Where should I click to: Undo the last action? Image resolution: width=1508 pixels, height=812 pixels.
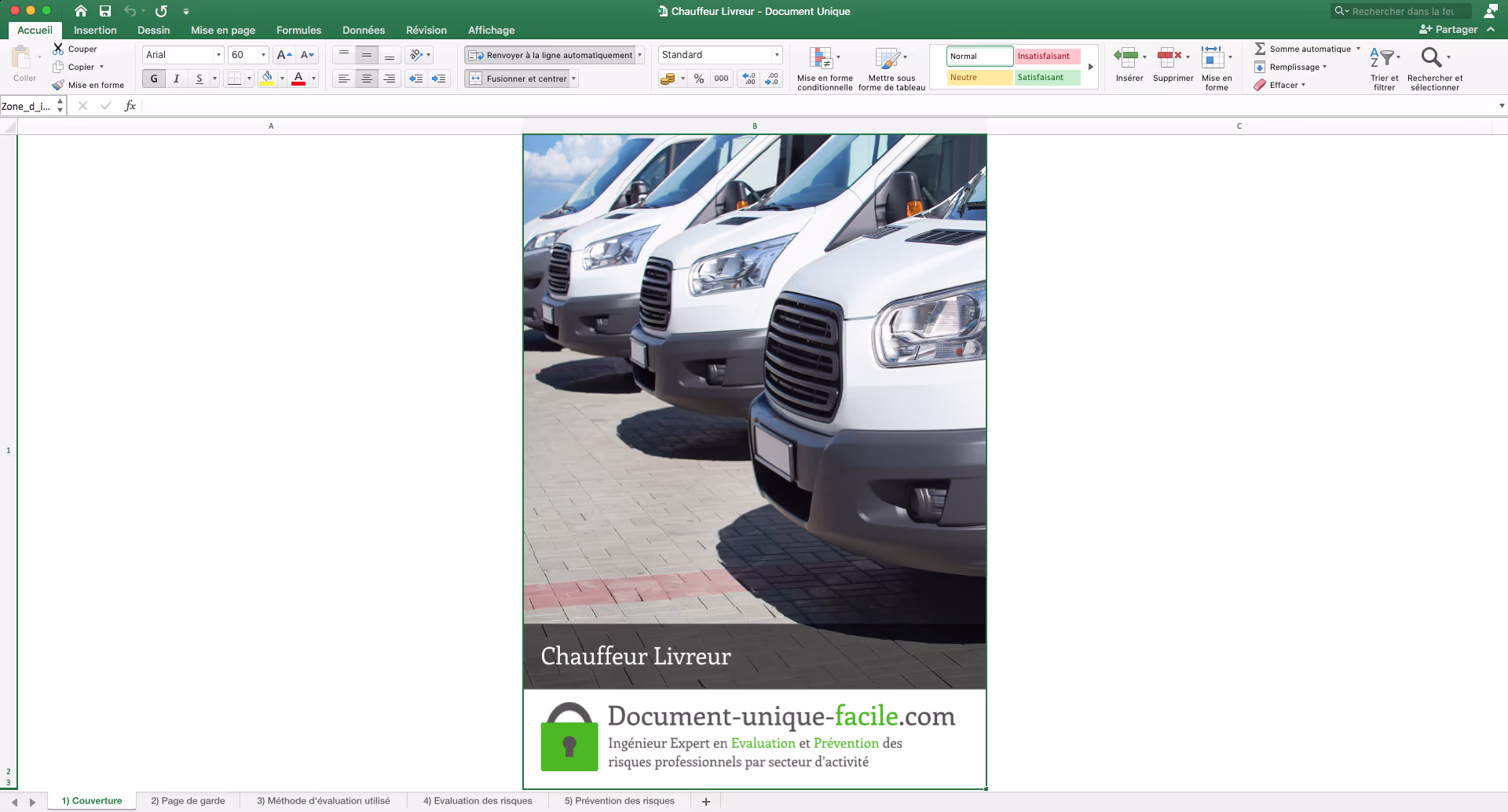130,11
